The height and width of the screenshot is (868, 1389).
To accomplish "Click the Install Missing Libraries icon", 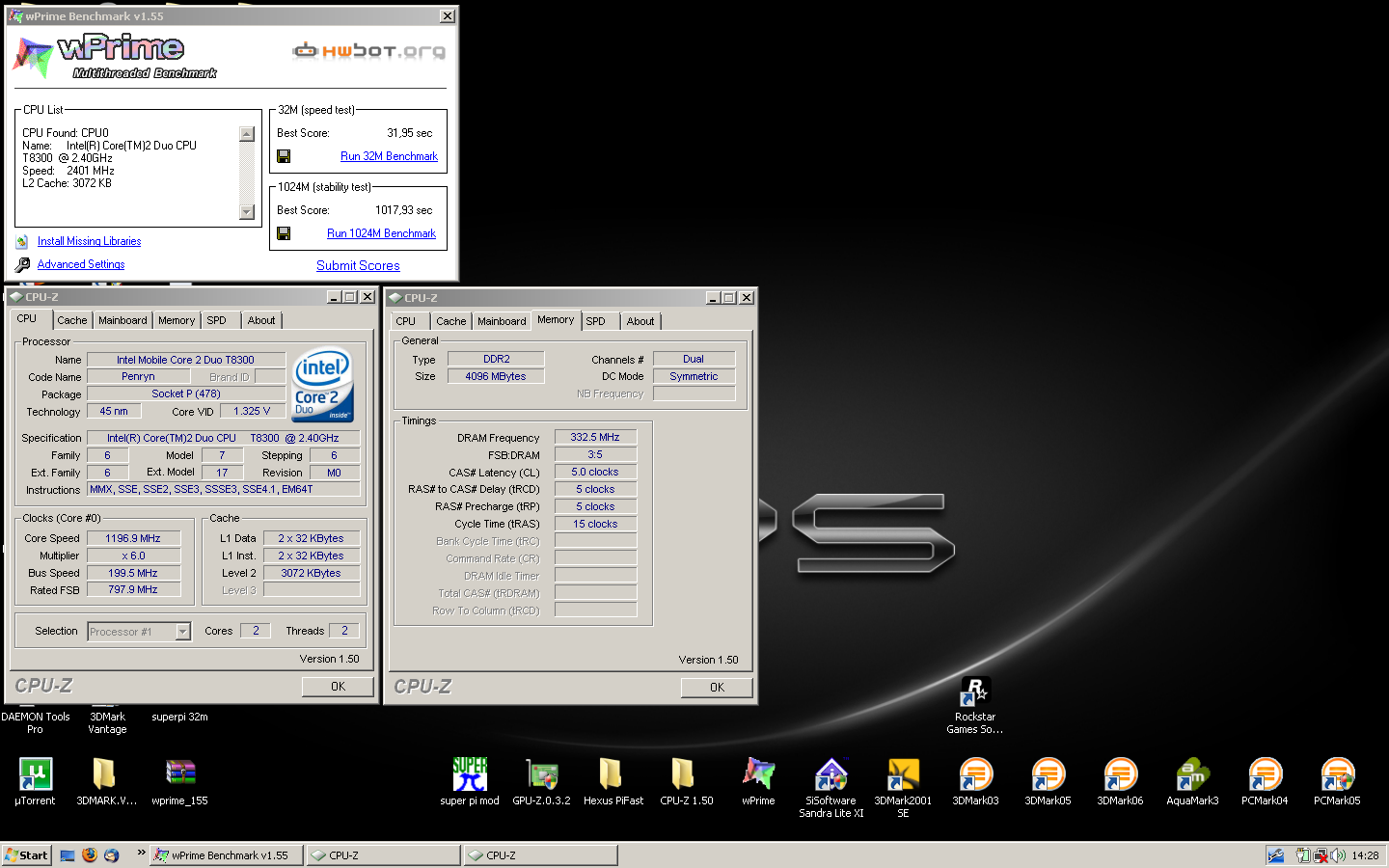I will pyautogui.click(x=22, y=241).
